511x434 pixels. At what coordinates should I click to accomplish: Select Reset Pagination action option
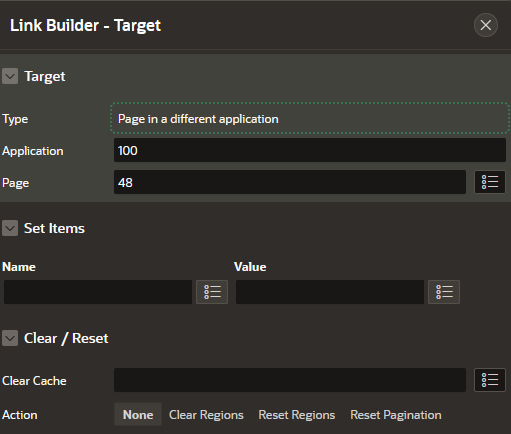click(x=396, y=415)
